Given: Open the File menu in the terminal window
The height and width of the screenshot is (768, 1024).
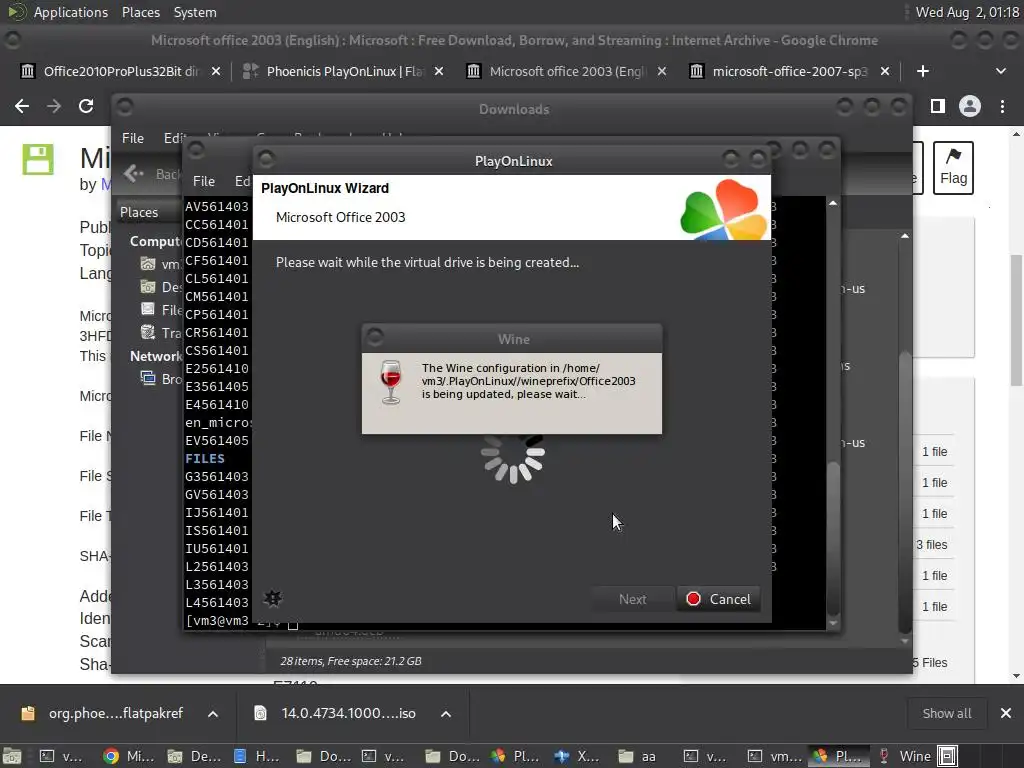Looking at the screenshot, I should pos(204,181).
